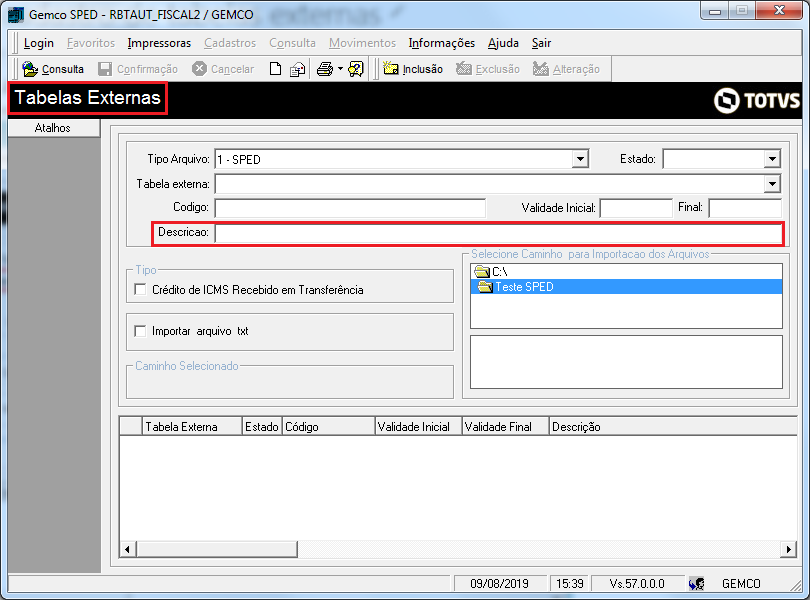810x600 pixels.
Task: Click the Validade Final column header
Action: 505,426
